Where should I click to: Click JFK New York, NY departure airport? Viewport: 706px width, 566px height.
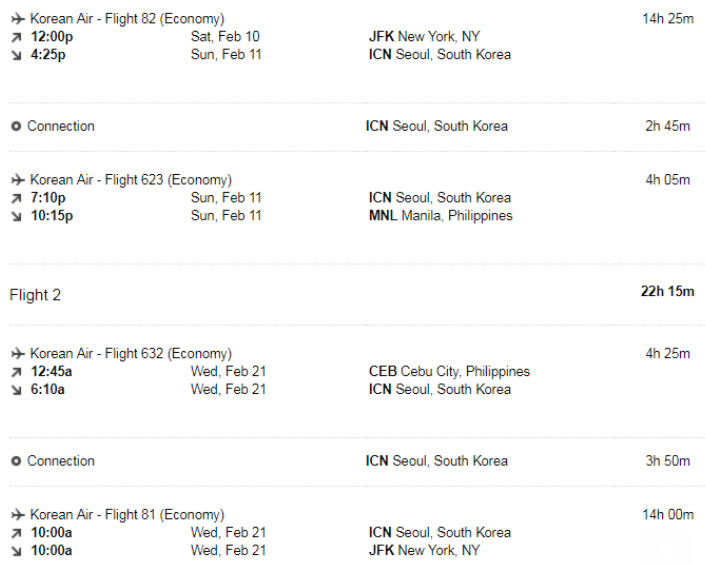tap(425, 36)
